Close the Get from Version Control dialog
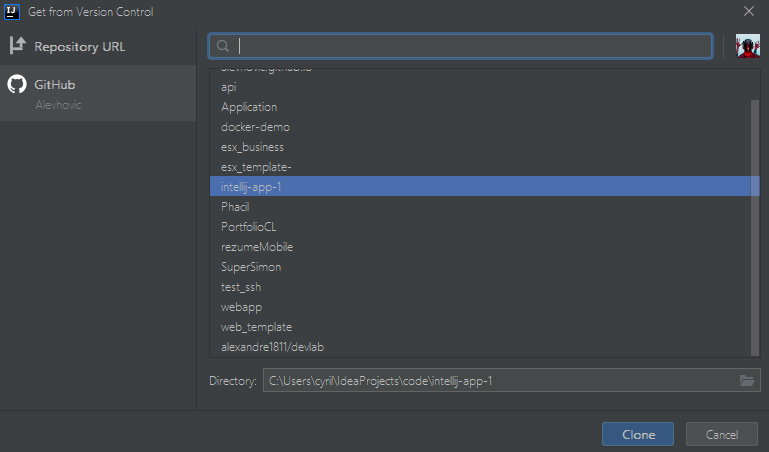 pyautogui.click(x=748, y=11)
